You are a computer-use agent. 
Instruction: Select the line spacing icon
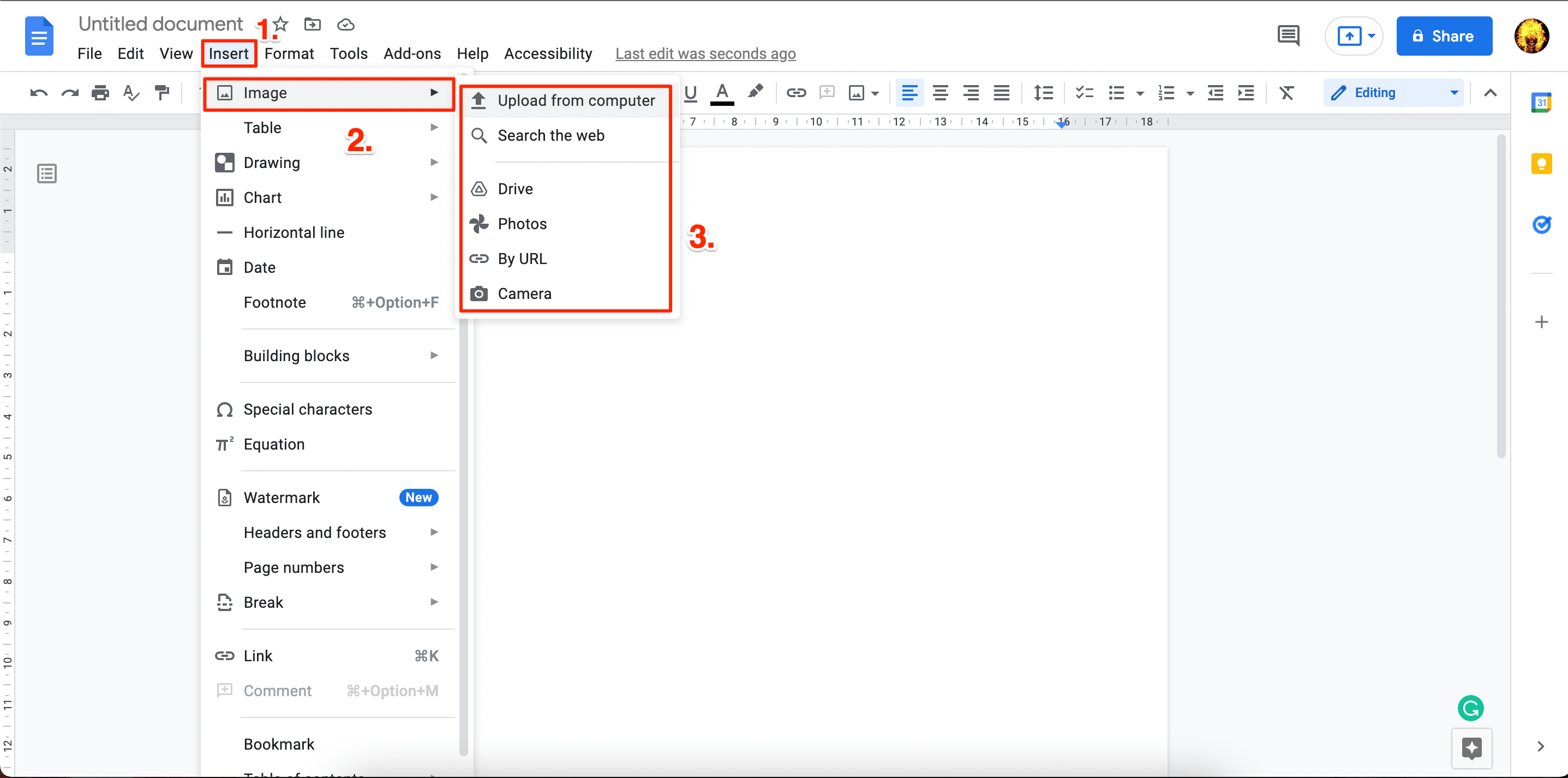1043,92
